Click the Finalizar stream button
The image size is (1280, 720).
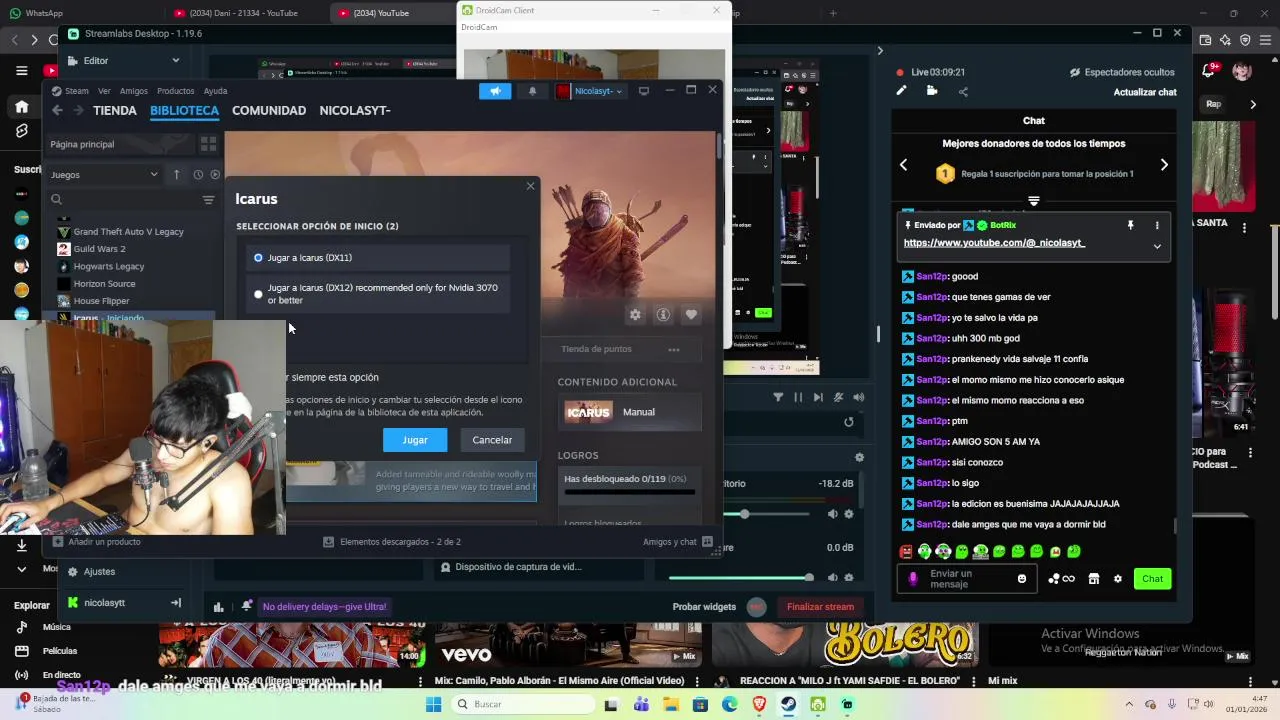820,607
